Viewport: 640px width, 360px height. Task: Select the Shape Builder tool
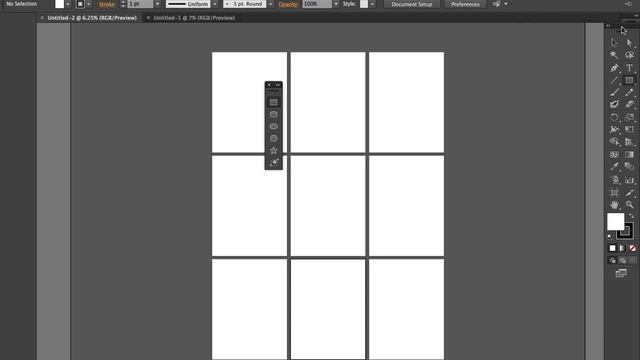[614, 142]
